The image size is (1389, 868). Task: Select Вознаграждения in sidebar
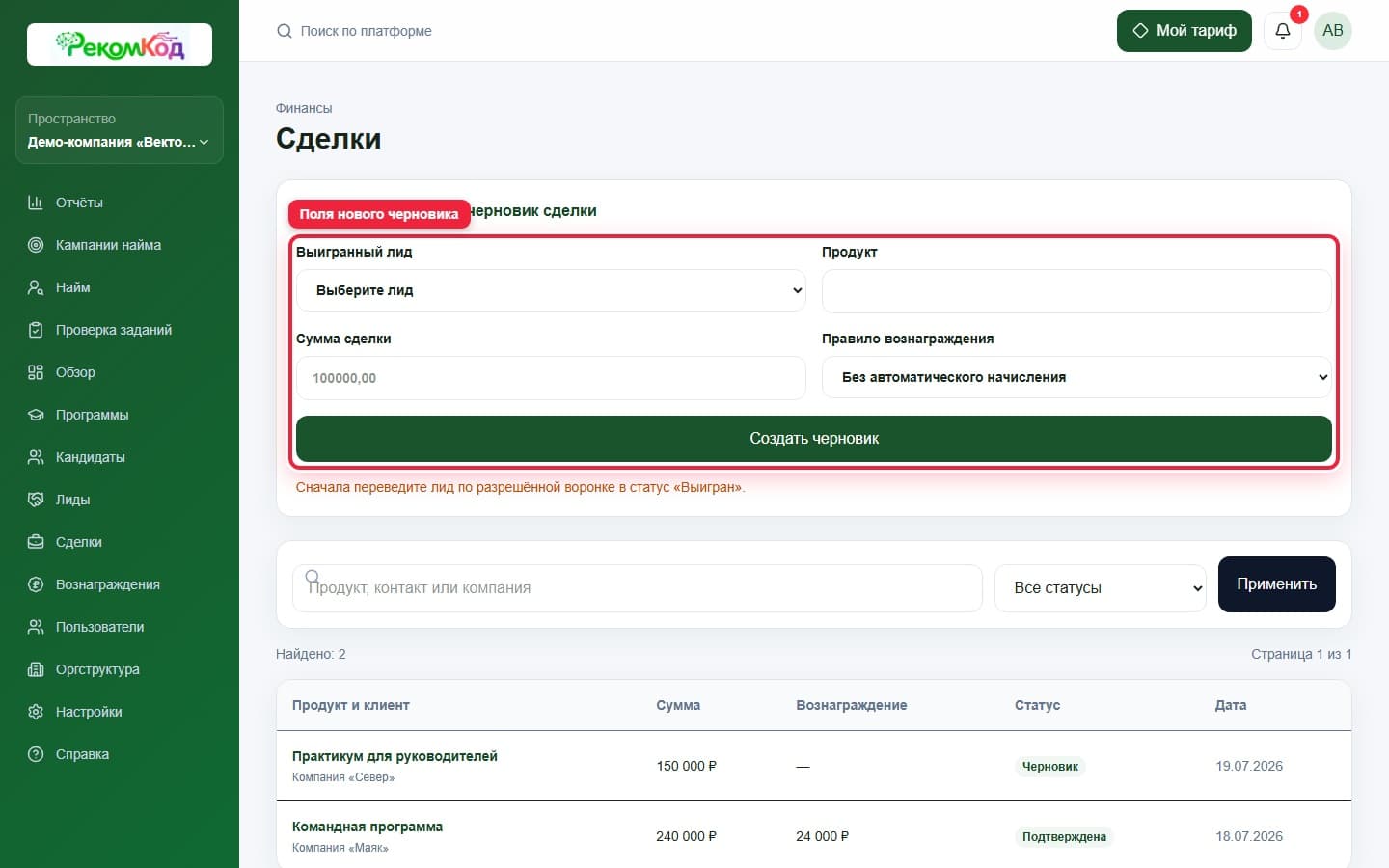(120, 584)
